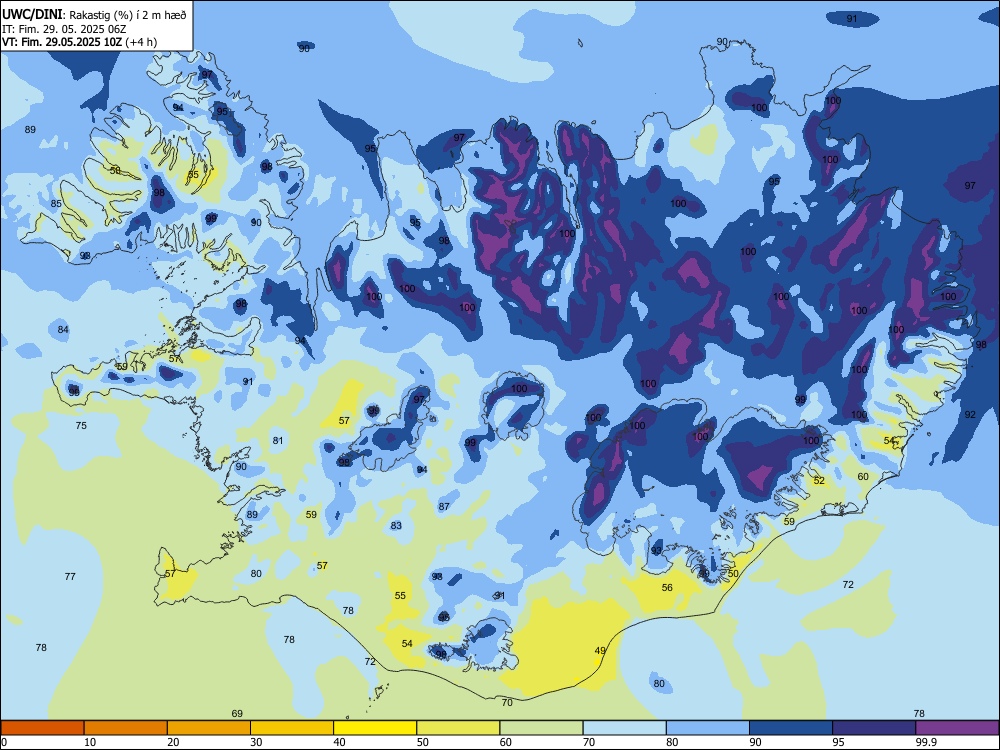Click the '58' value in the Westfjords

coord(115,170)
